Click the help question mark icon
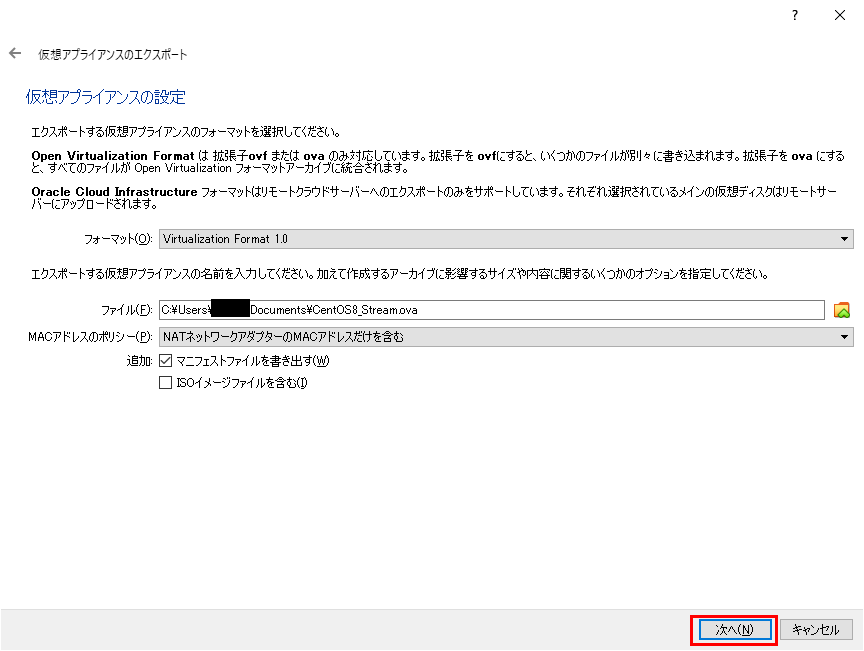 click(795, 15)
